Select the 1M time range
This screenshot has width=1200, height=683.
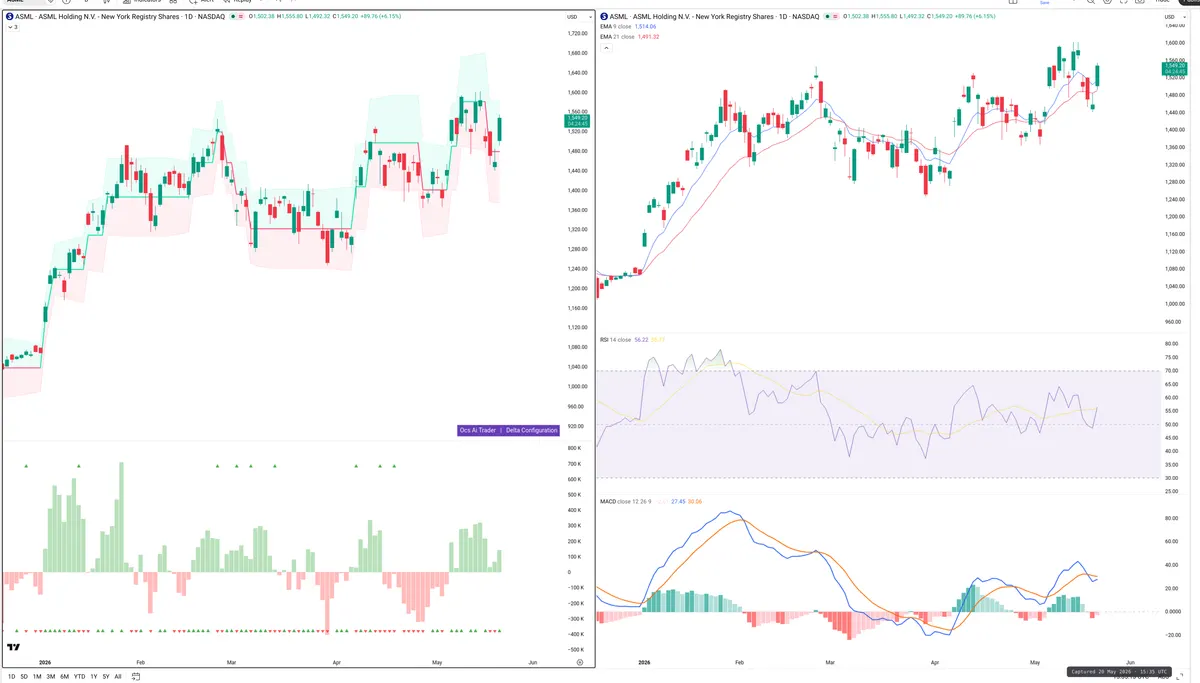37,677
